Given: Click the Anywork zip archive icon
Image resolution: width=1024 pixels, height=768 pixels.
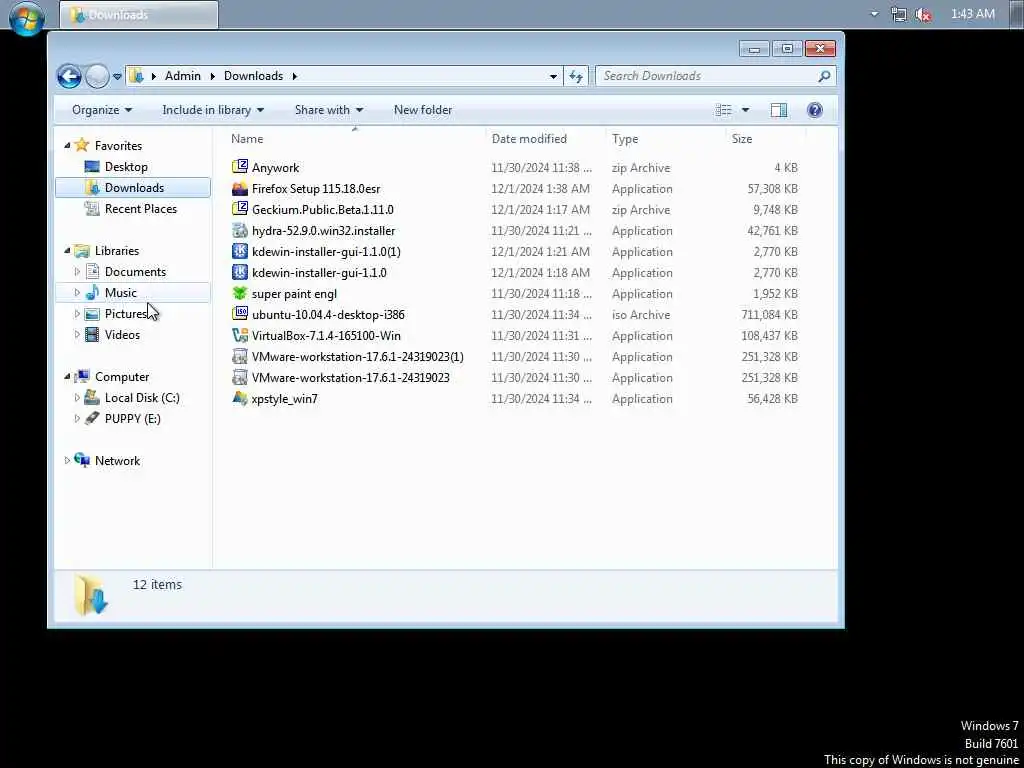Looking at the screenshot, I should [240, 167].
